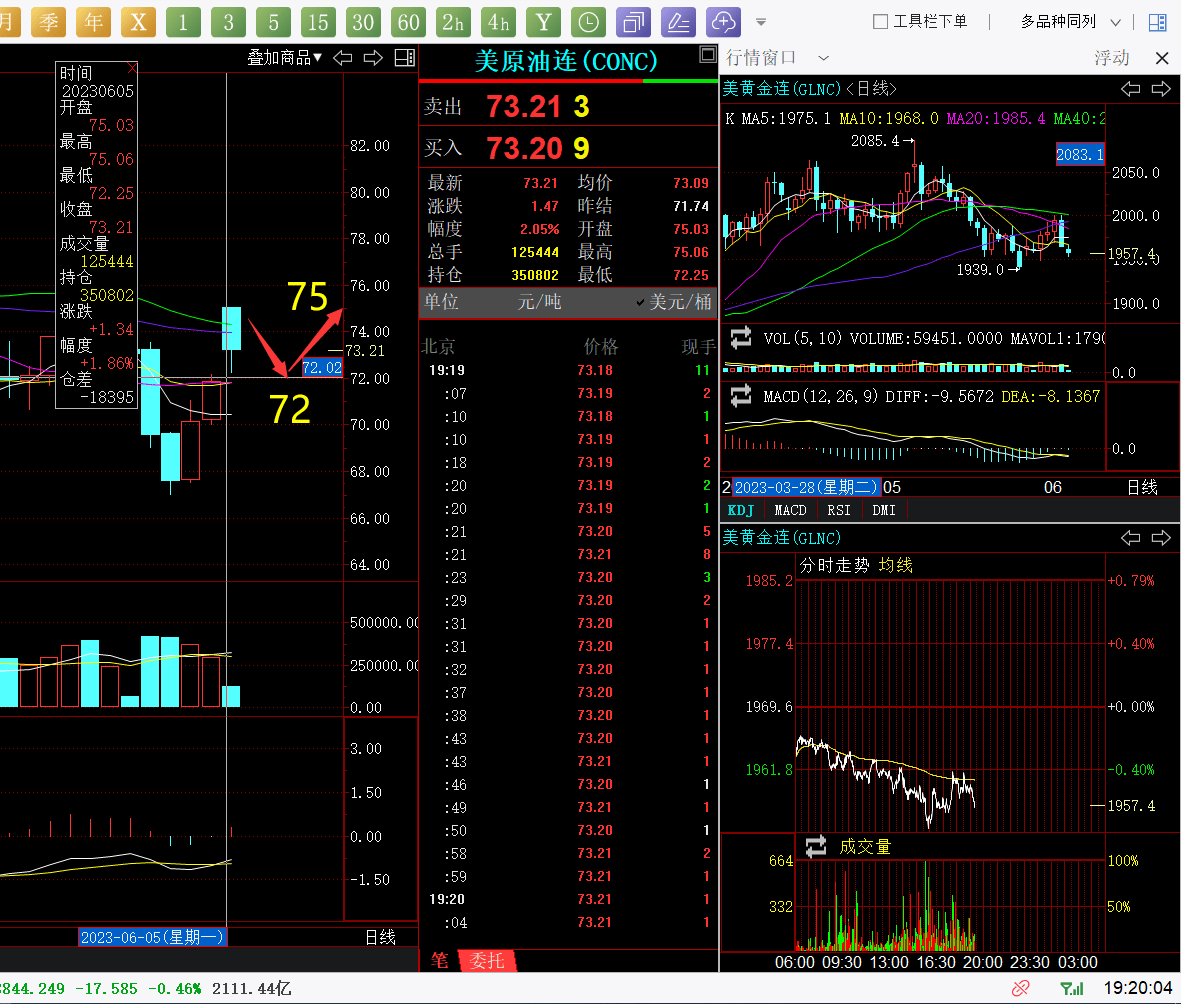The height and width of the screenshot is (1004, 1181).
Task: Click the multi-window layout icon at top right
Action: [1158, 22]
